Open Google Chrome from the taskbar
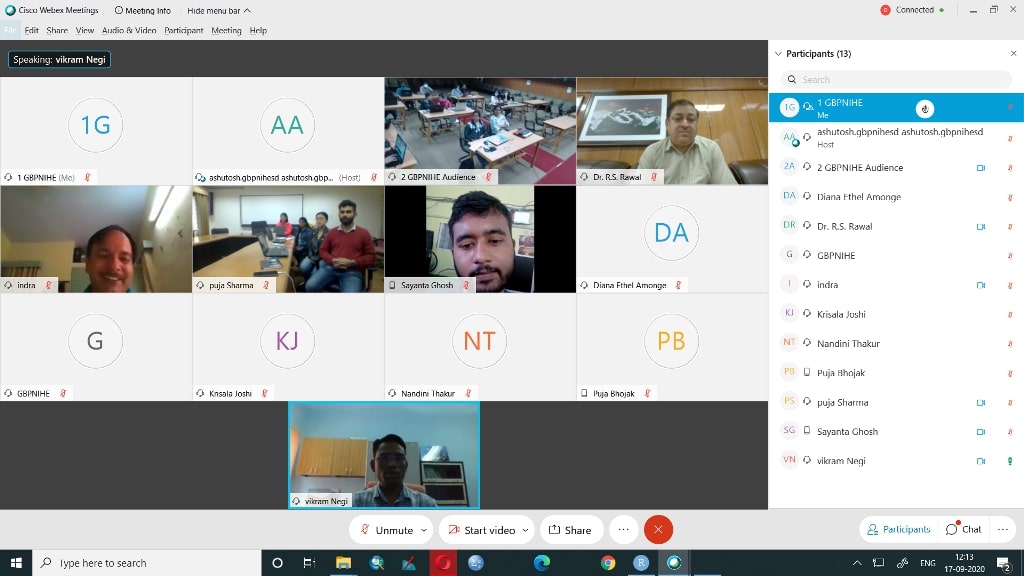The width and height of the screenshot is (1024, 576). point(608,563)
